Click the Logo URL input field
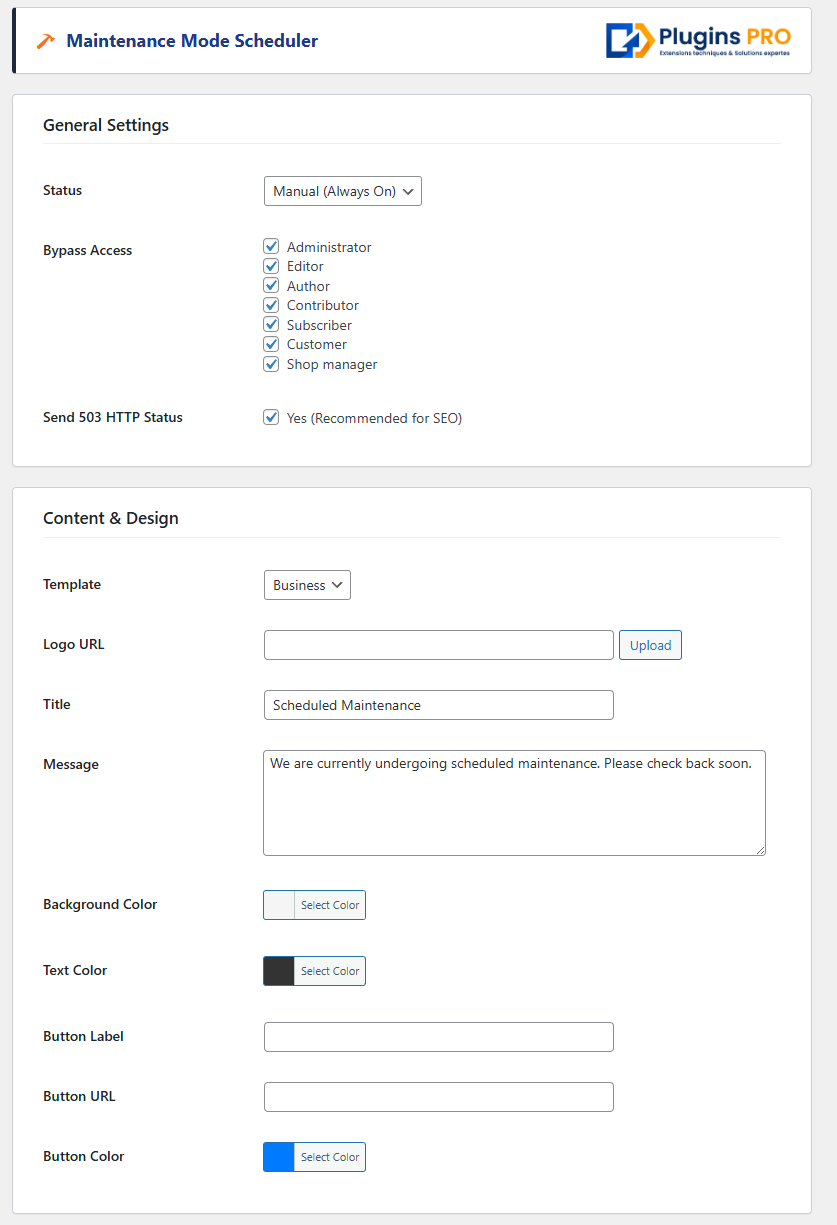 tap(438, 645)
